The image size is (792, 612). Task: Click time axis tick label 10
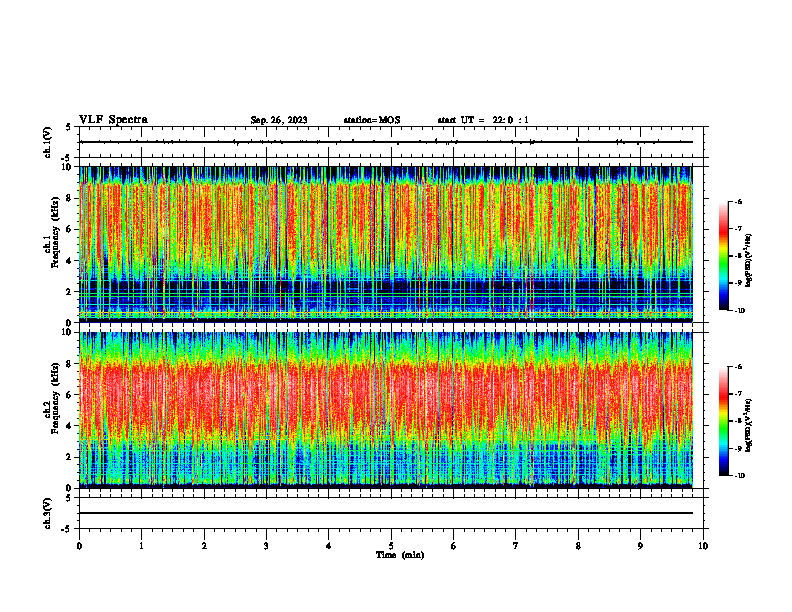(x=703, y=546)
